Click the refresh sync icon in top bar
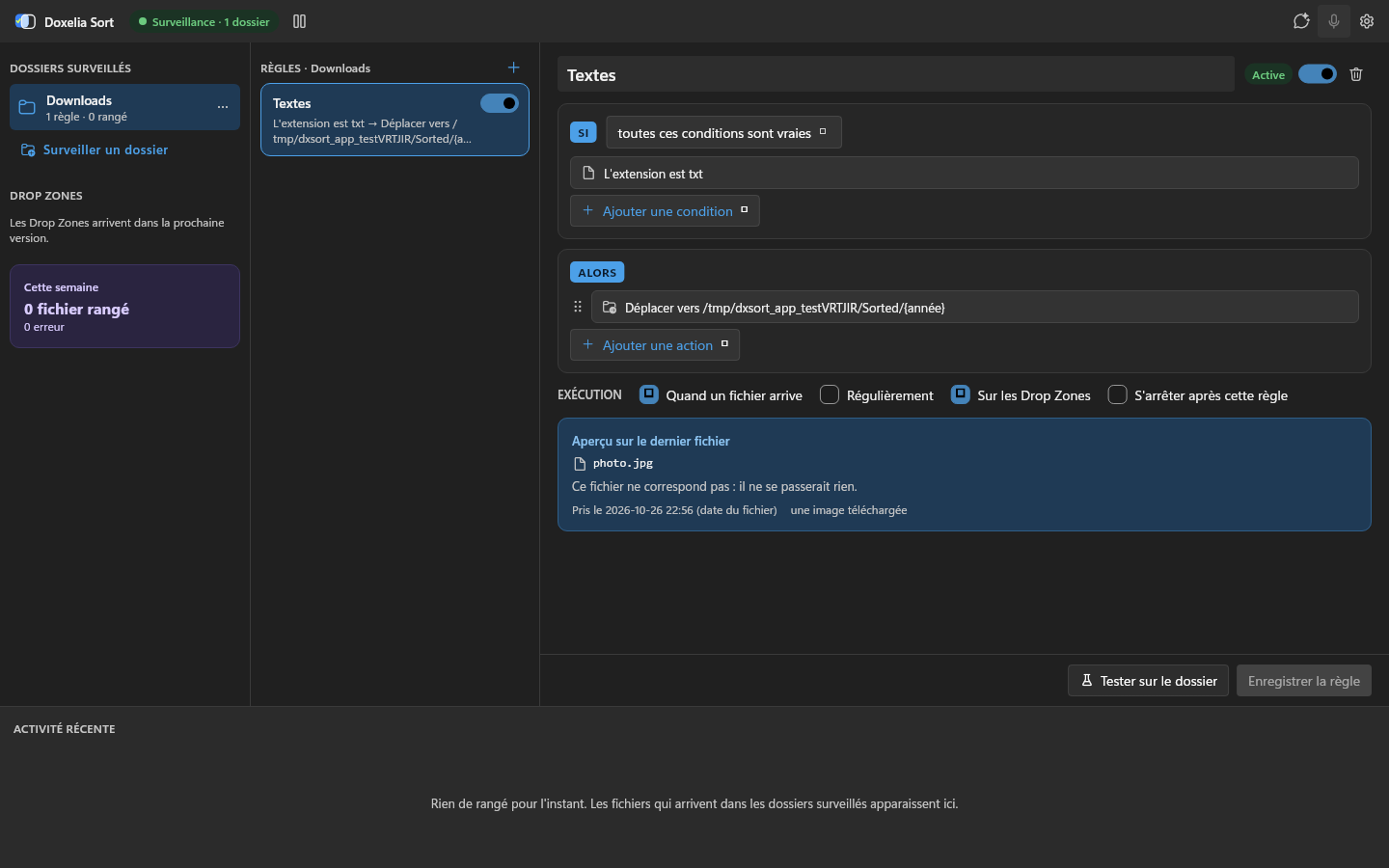The height and width of the screenshot is (868, 1389). [x=1301, y=21]
